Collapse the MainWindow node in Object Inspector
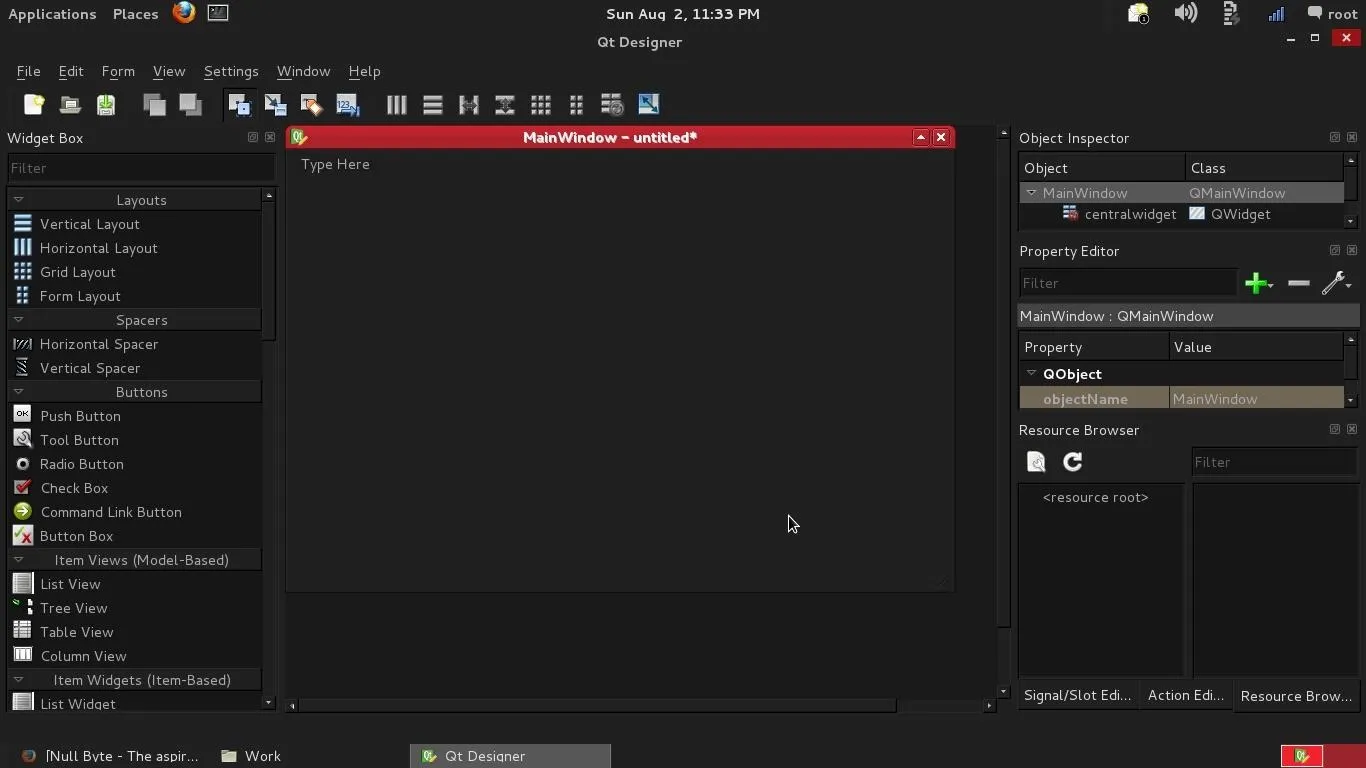Screen dimensions: 1366x768 click(x=1031, y=193)
